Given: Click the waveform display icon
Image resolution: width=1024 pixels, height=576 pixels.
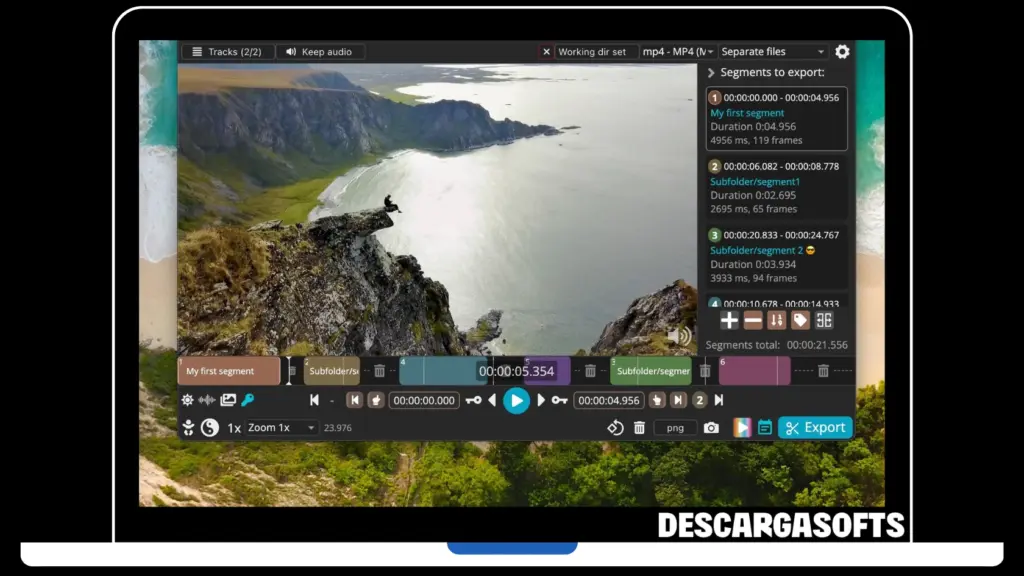Looking at the screenshot, I should click(x=207, y=400).
